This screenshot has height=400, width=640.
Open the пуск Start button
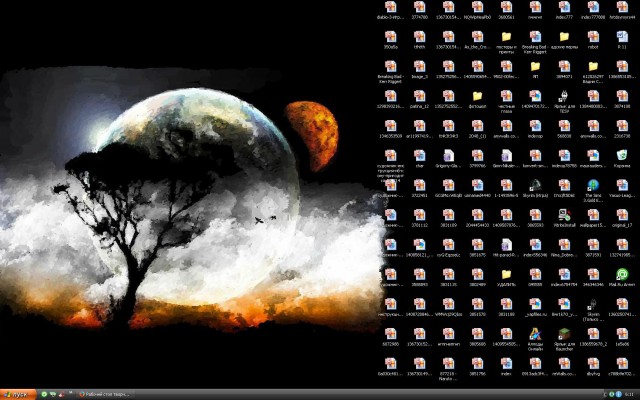[18, 394]
